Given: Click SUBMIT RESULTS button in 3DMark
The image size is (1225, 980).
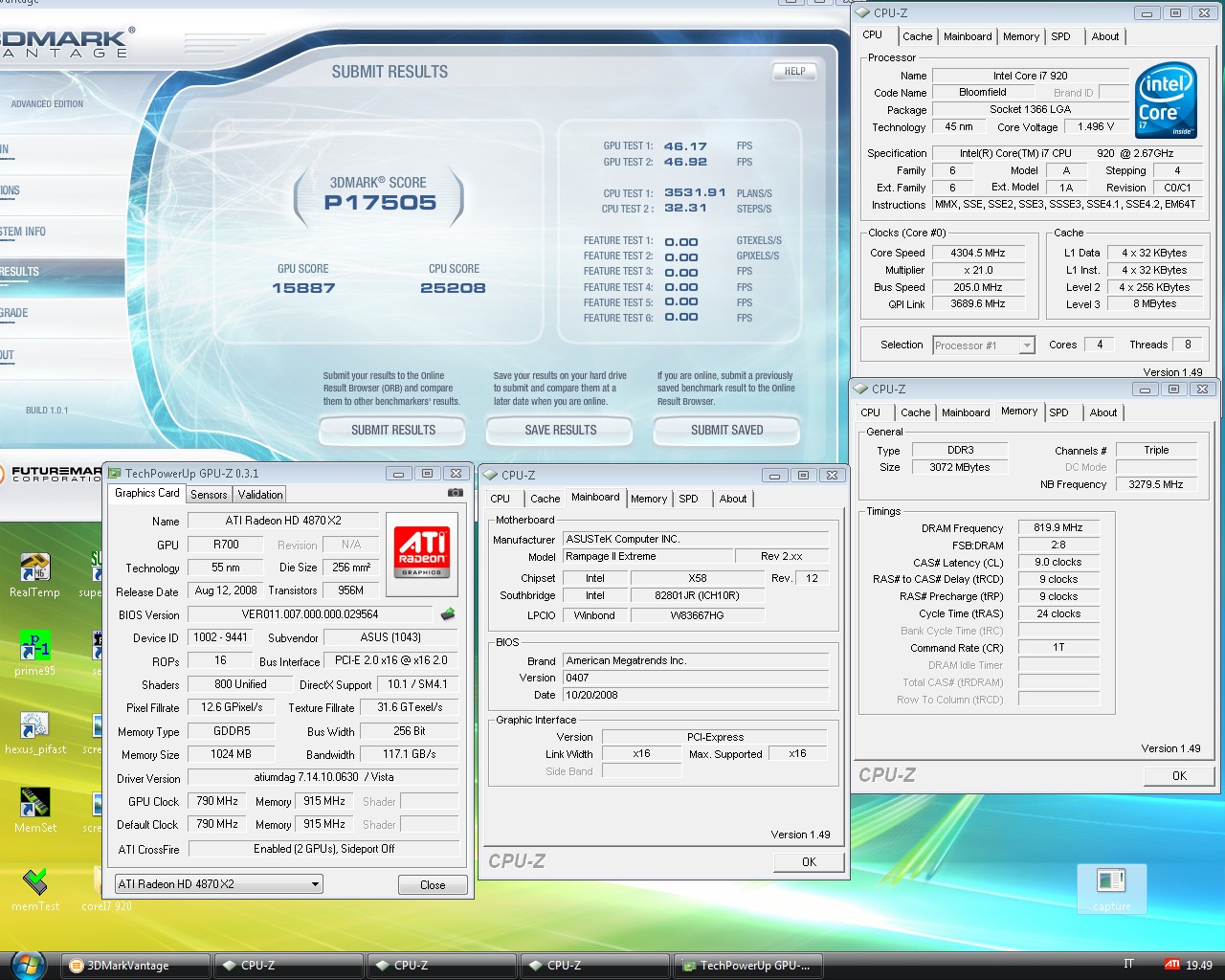Looking at the screenshot, I should tap(392, 431).
